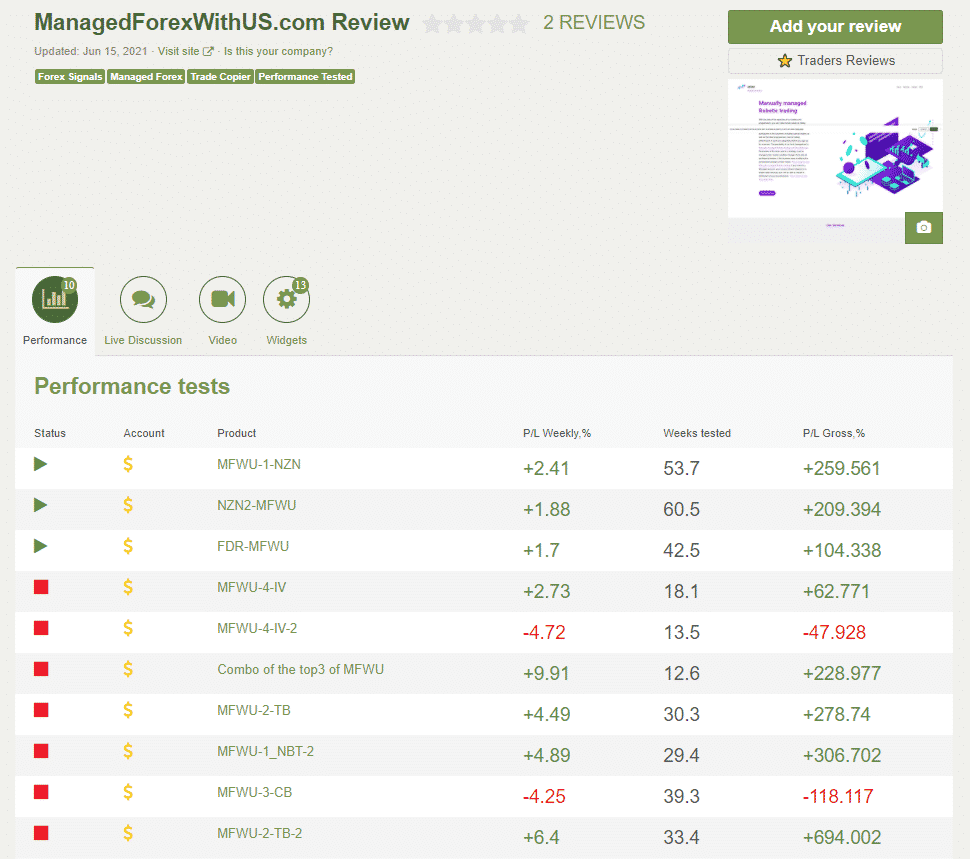Open the Widgets tab
Screen dimensions: 970x859
coord(286,311)
